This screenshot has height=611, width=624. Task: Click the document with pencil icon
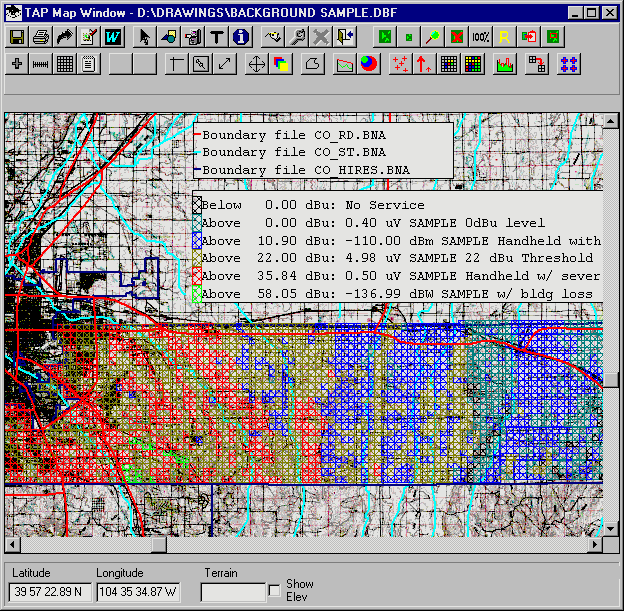(x=88, y=37)
